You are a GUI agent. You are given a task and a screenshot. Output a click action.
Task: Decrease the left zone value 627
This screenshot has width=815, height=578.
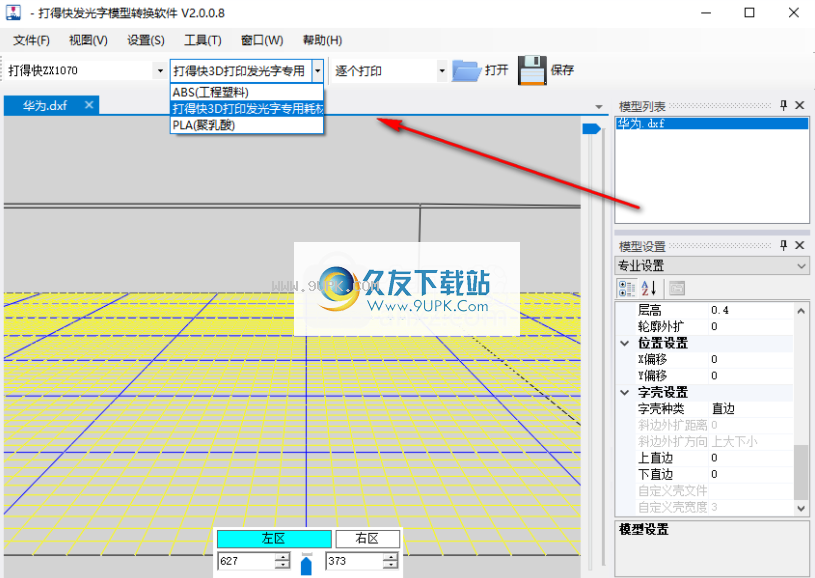coord(283,566)
